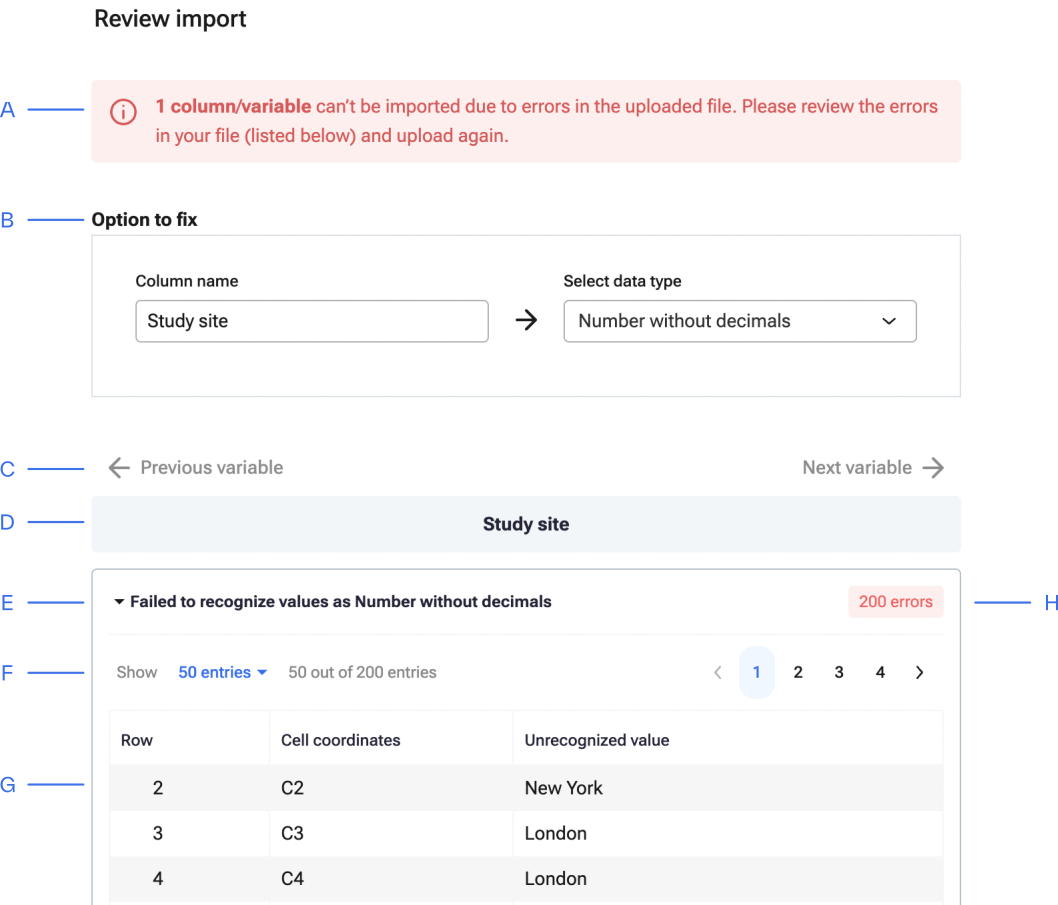The width and height of the screenshot is (1058, 905).
Task: Go to page 2 of errors
Action: (798, 673)
